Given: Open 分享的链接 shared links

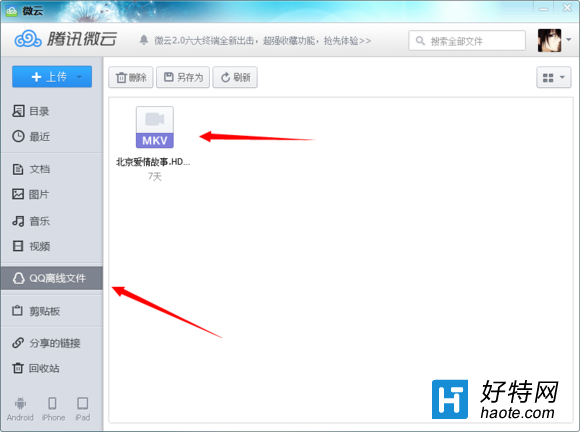Looking at the screenshot, I should tap(51, 343).
